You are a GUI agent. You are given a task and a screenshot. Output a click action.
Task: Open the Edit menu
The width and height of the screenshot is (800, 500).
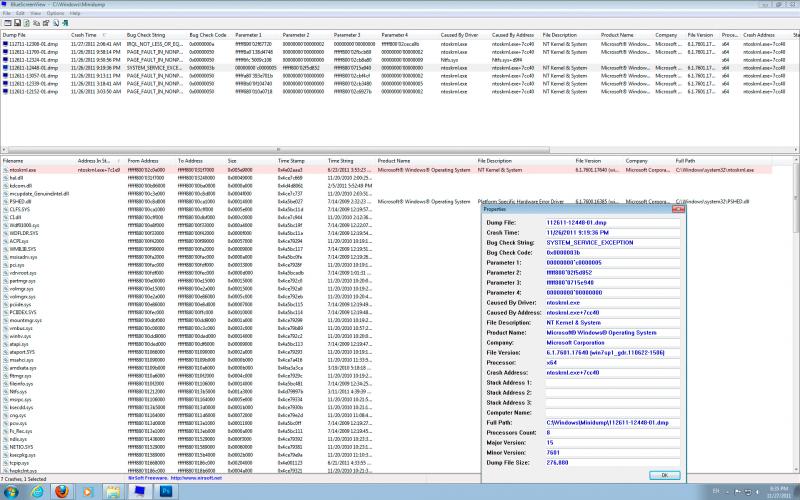click(20, 13)
